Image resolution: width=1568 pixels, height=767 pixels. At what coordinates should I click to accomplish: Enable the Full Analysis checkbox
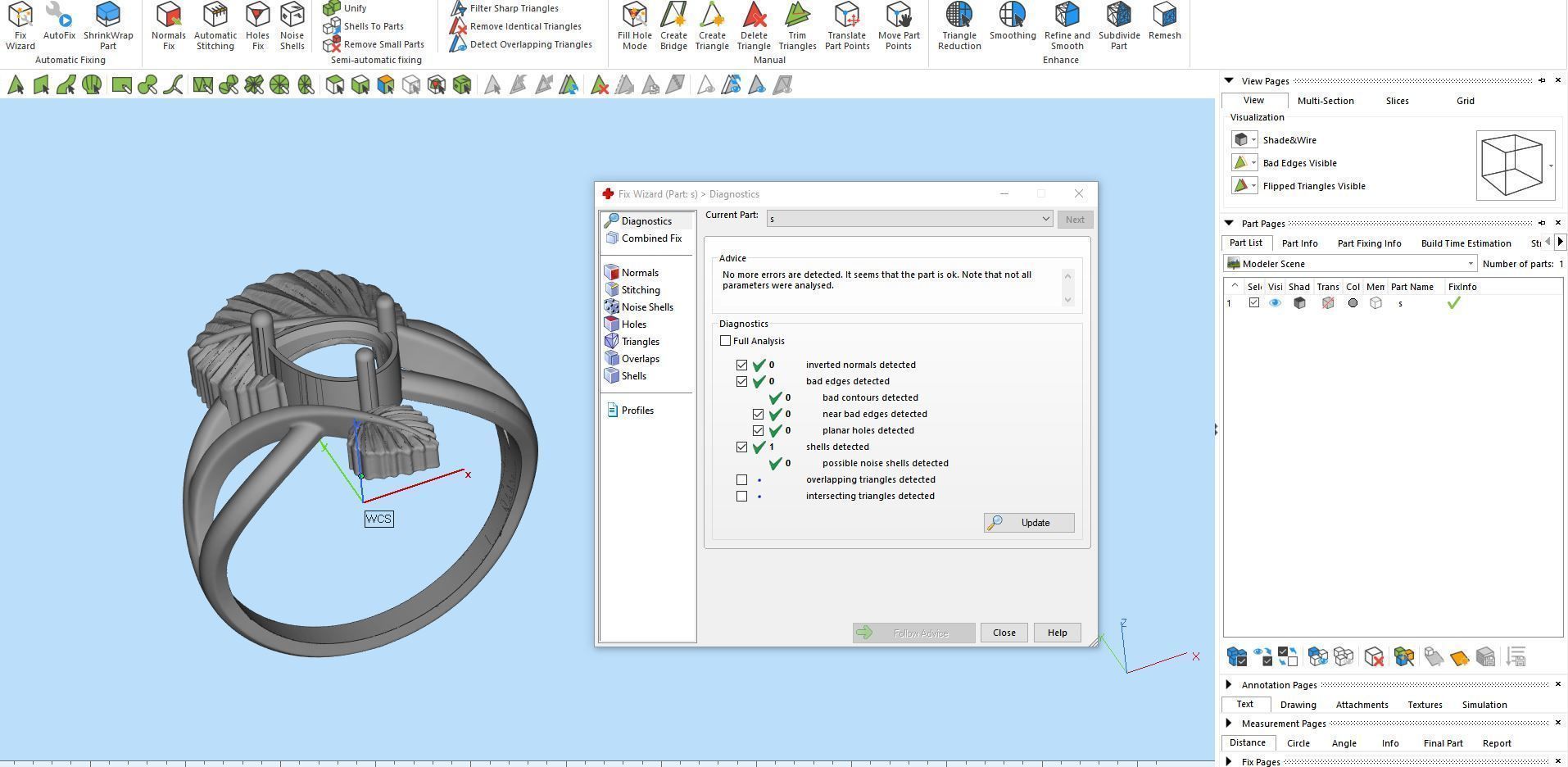tap(726, 341)
